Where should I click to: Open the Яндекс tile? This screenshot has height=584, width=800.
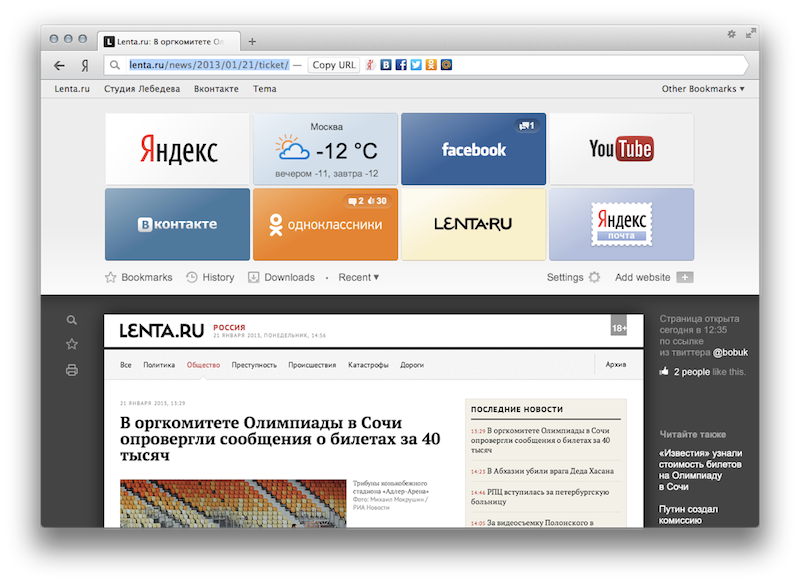tap(178, 149)
